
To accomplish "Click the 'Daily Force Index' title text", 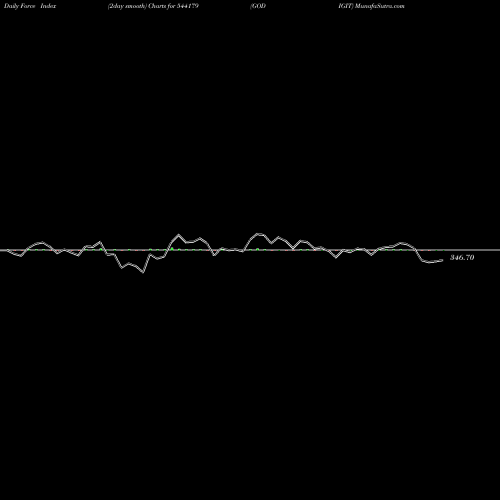I will (x=30, y=6).
